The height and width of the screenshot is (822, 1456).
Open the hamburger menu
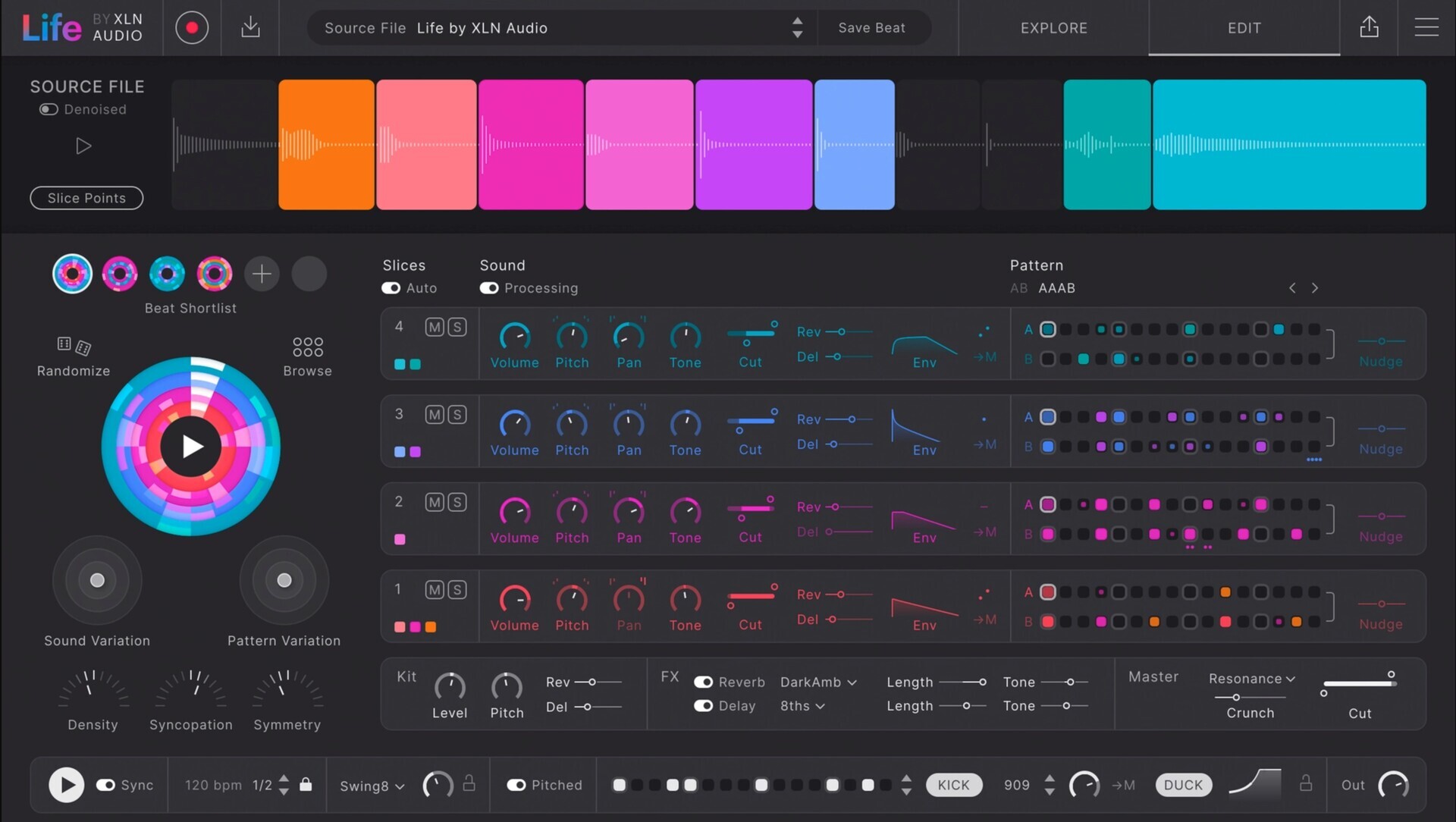click(1426, 27)
